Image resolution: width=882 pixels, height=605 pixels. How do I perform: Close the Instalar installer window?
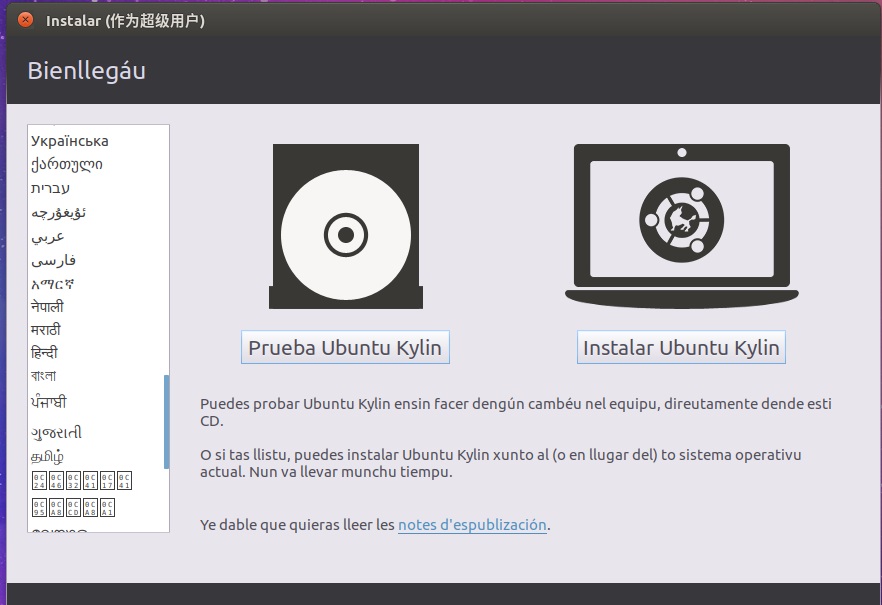(25, 20)
